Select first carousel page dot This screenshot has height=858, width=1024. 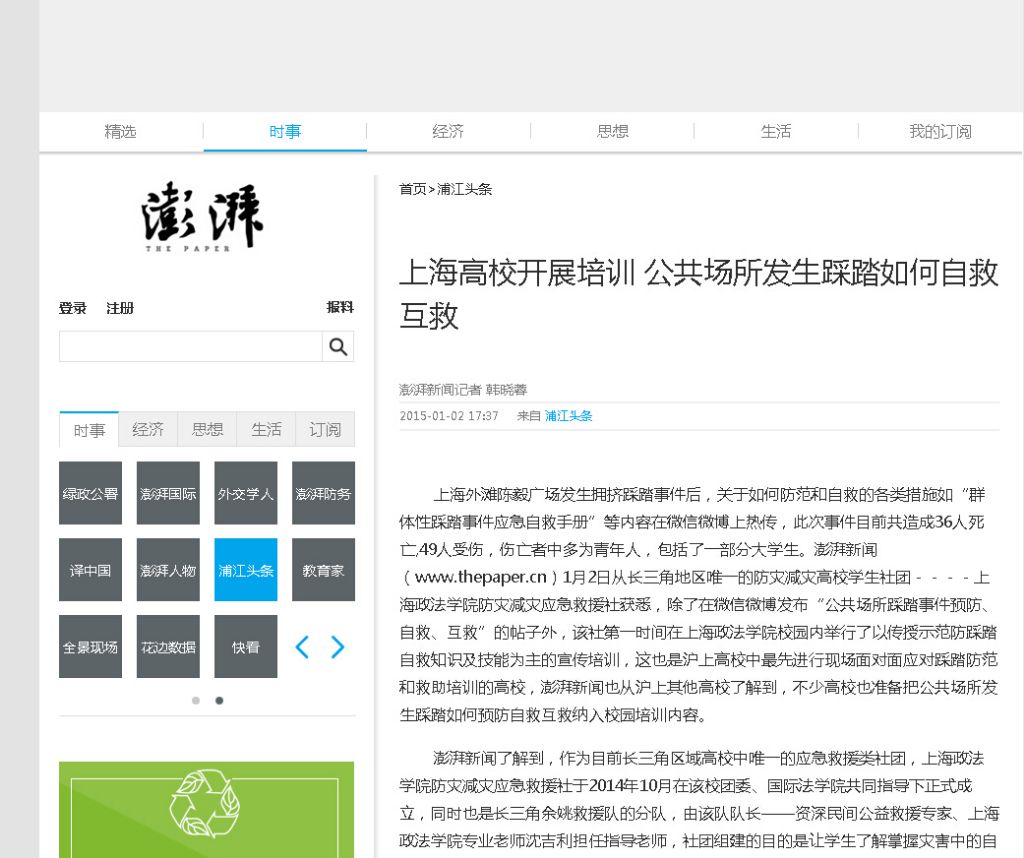(196, 700)
